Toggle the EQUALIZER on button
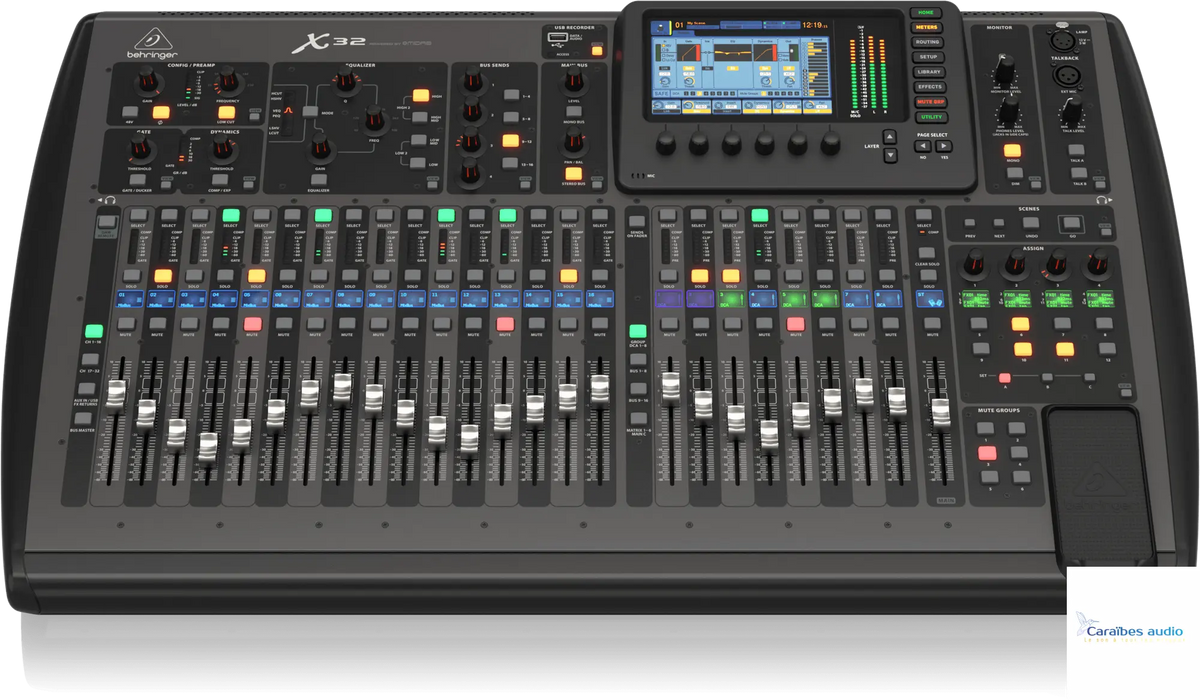This screenshot has width=1200, height=700. pos(320,178)
